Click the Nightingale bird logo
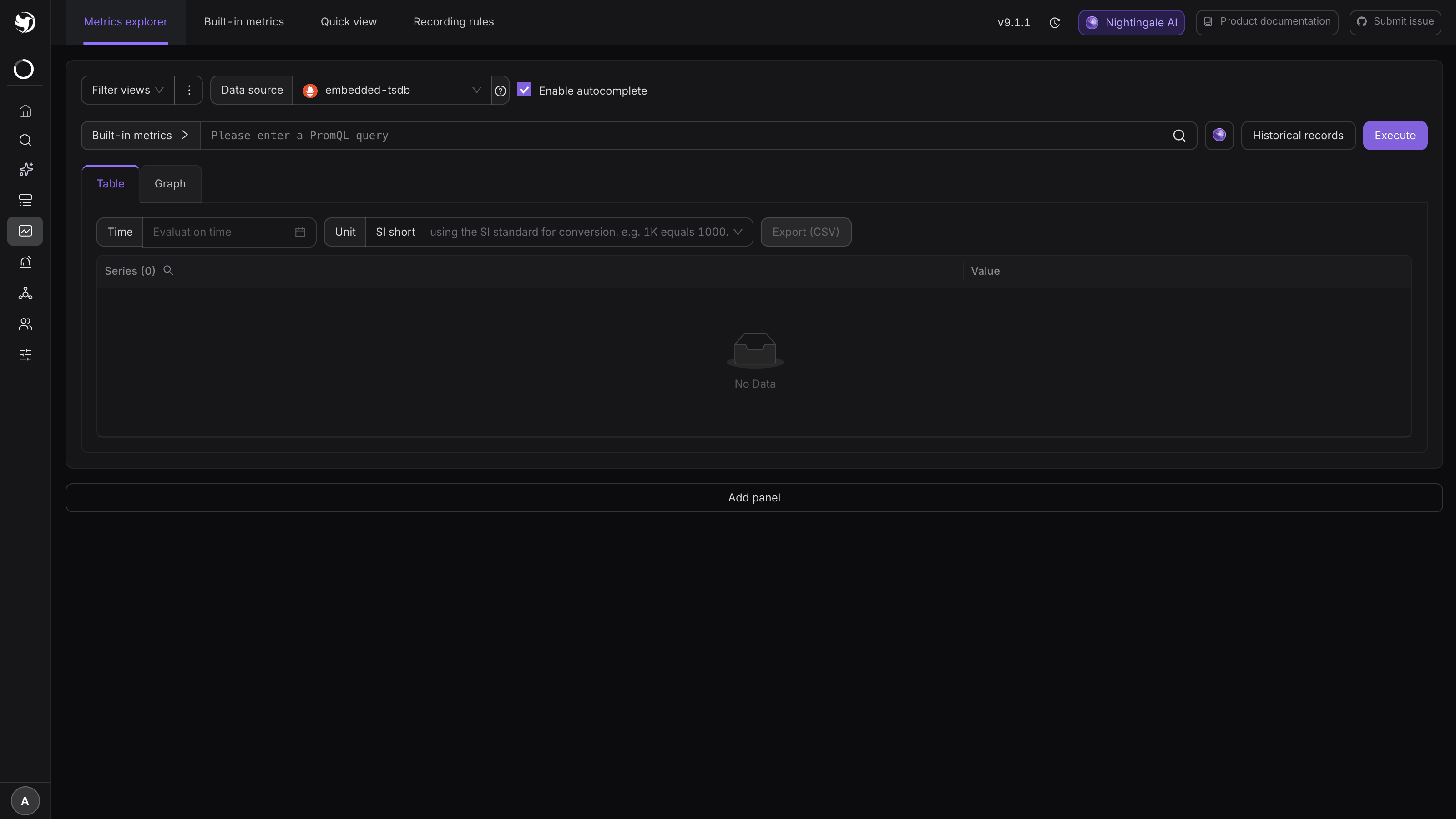Screen dimensions: 1456x819 [25, 22]
